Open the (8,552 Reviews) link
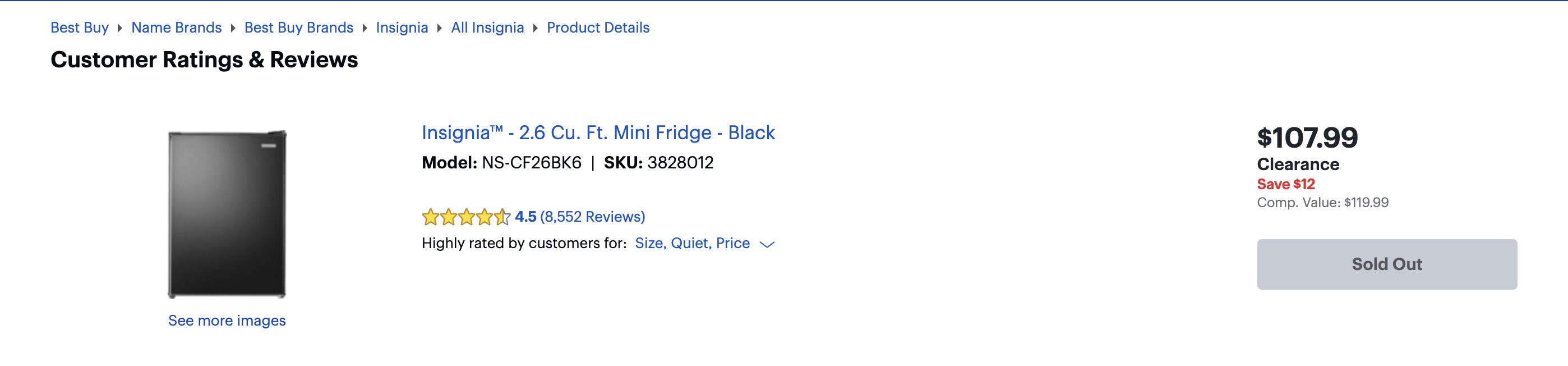This screenshot has width=1568, height=366. point(592,217)
